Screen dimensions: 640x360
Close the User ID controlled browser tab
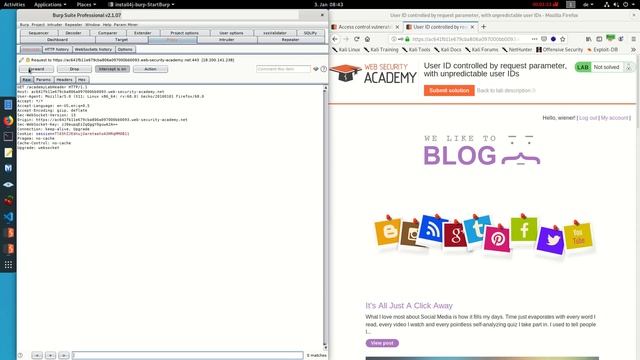pos(472,27)
